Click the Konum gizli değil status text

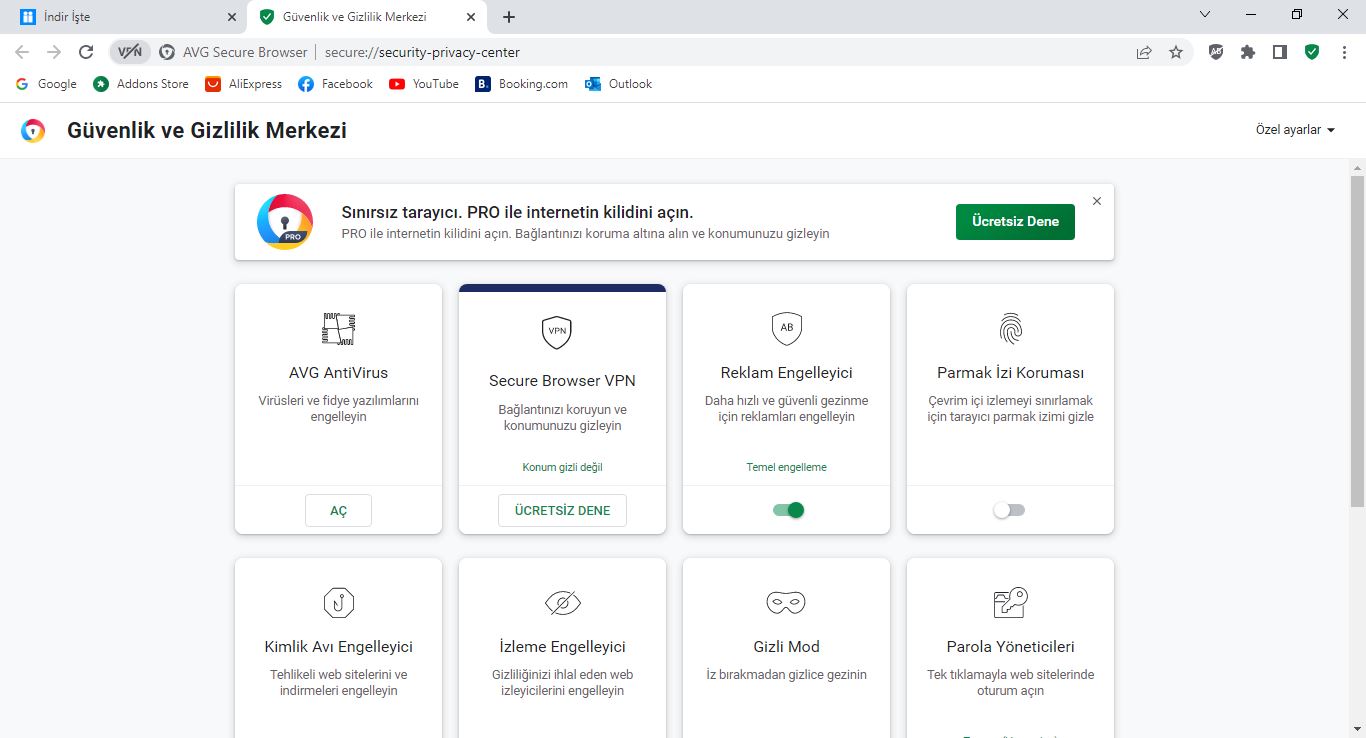562,467
